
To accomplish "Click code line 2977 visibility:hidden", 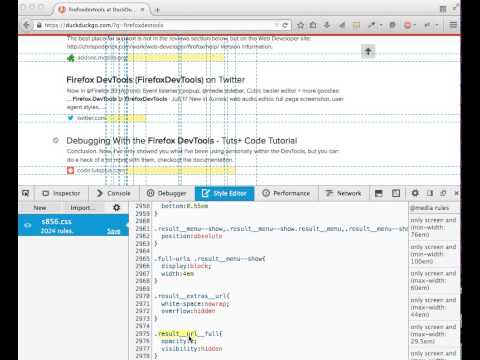I will tap(192, 349).
